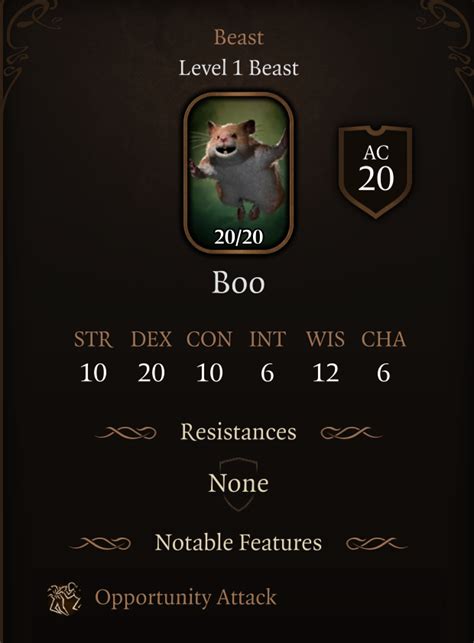Click the WIS ability score of 12
Viewport: 474px width, 643px height.
point(326,373)
